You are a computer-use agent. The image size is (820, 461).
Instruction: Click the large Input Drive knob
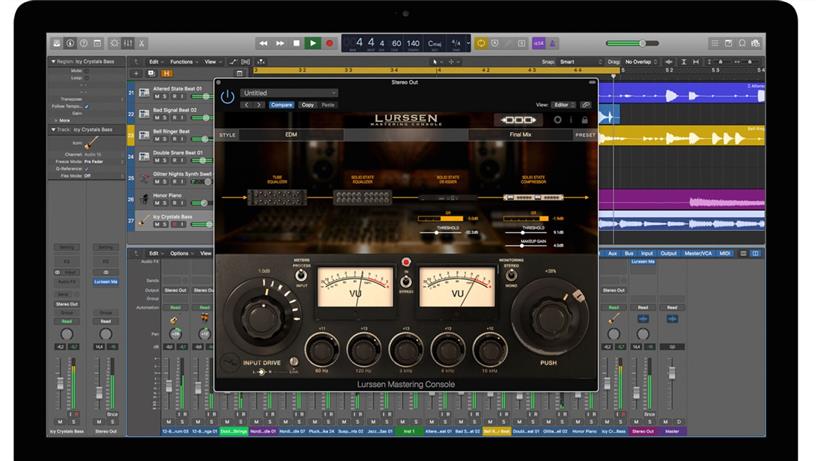pyautogui.click(x=261, y=317)
